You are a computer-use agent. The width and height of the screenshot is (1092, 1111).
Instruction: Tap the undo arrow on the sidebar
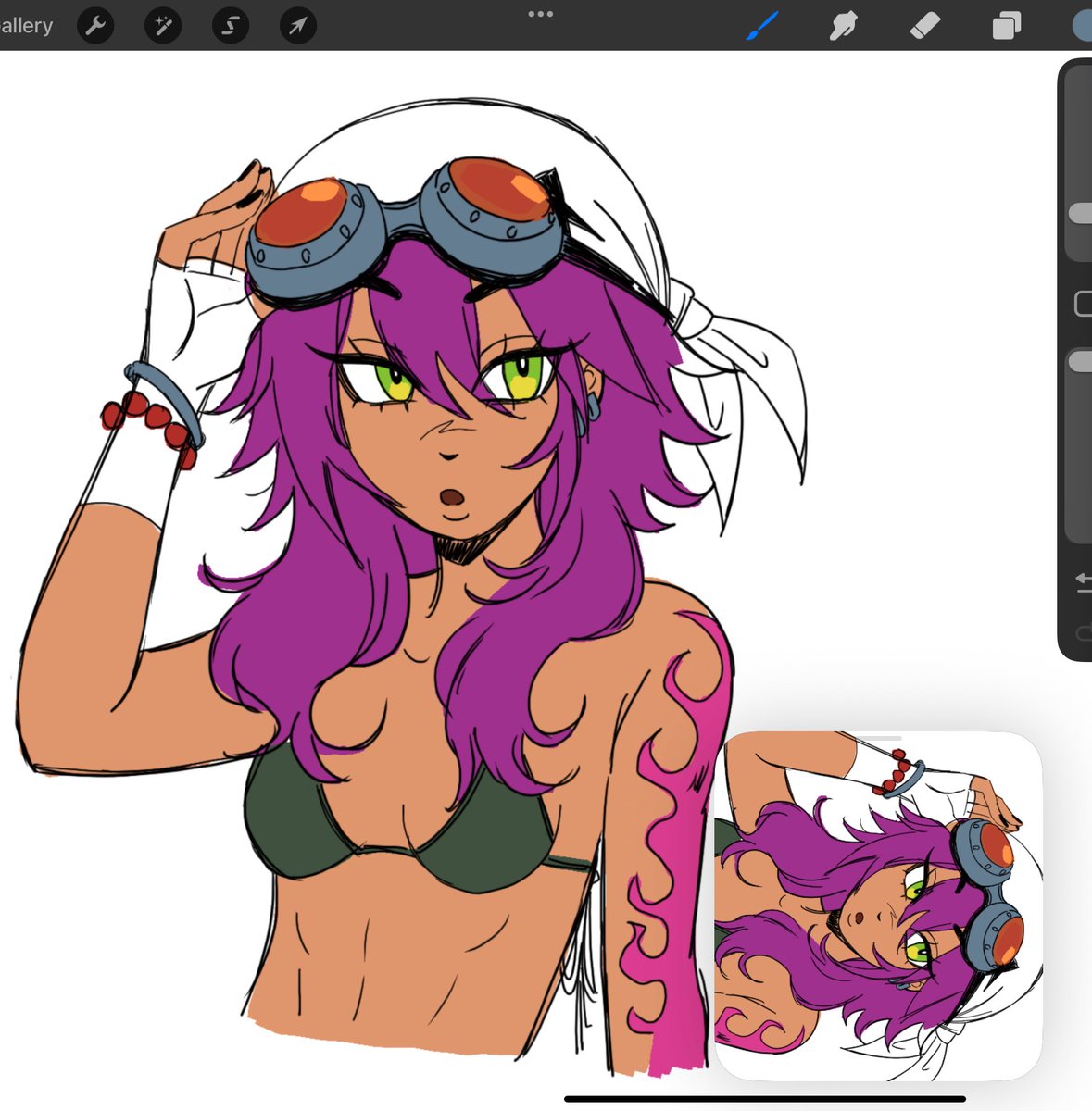[1083, 580]
